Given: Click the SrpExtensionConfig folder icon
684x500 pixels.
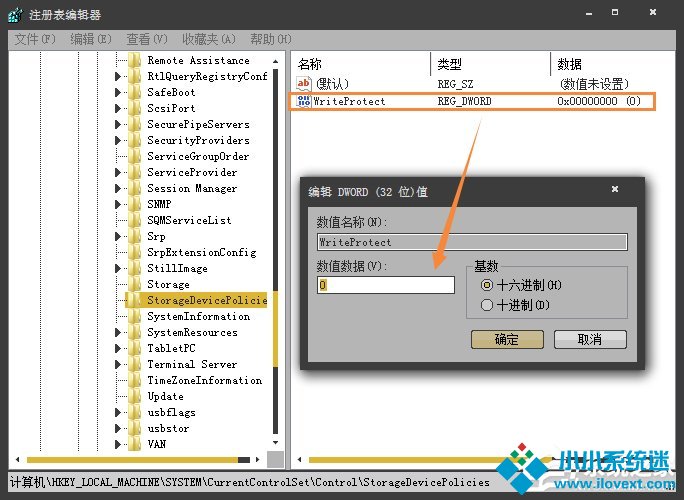Looking at the screenshot, I should click(135, 252).
